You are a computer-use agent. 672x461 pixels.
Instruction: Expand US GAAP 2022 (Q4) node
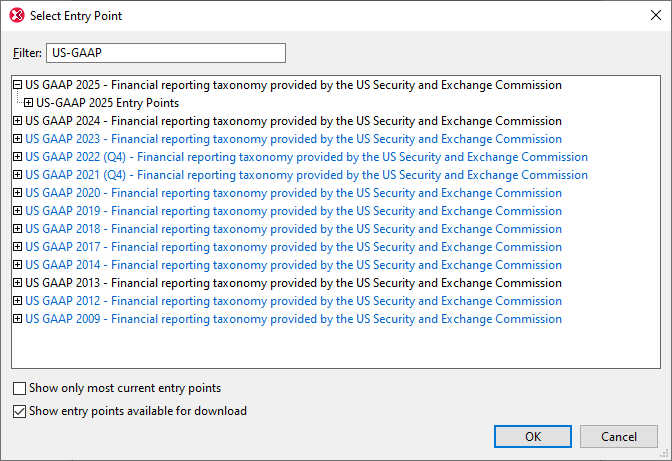point(18,157)
